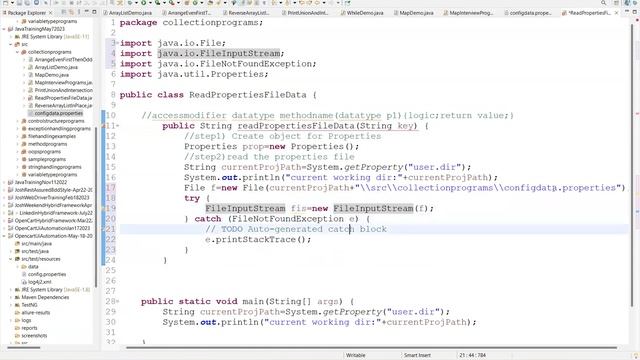Select MapDemo.java in Package Explorer

[x=51, y=75]
